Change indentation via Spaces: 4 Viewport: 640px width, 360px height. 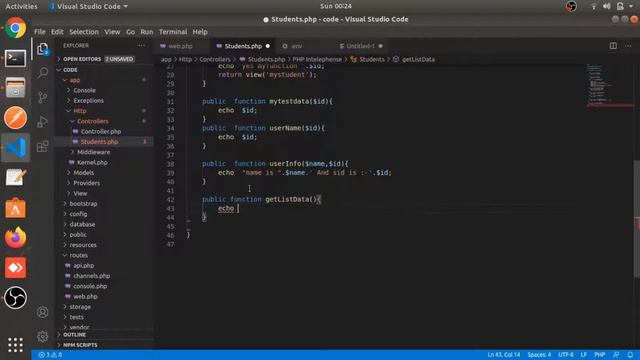pos(539,355)
